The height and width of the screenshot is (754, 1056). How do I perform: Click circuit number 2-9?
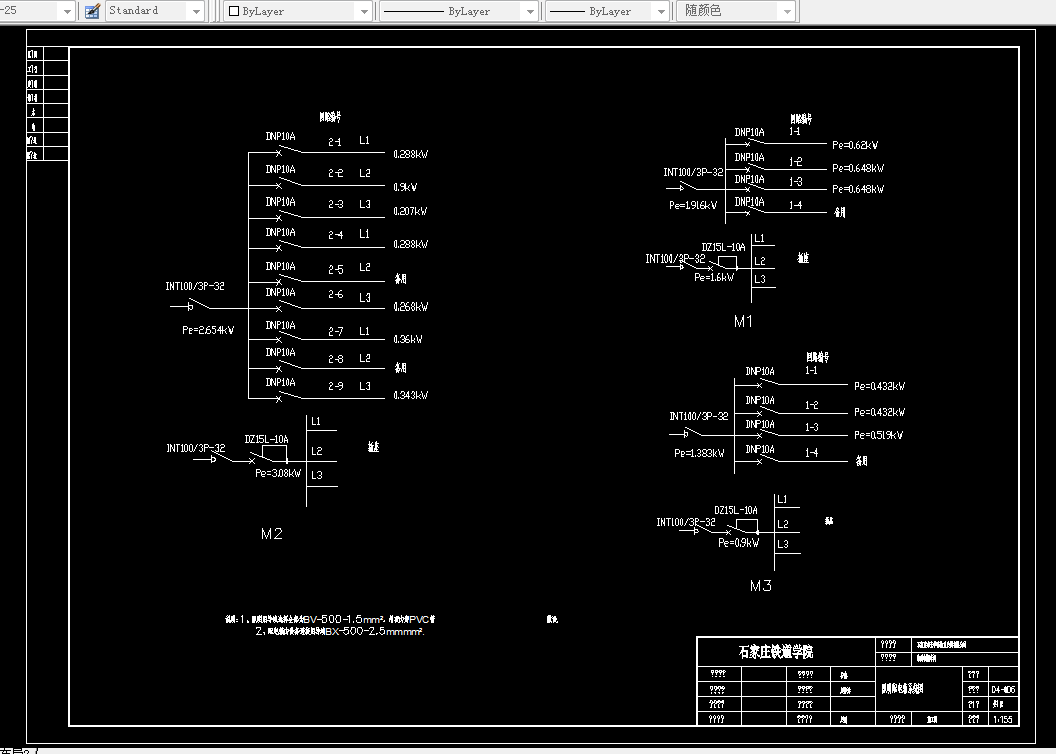tap(335, 386)
